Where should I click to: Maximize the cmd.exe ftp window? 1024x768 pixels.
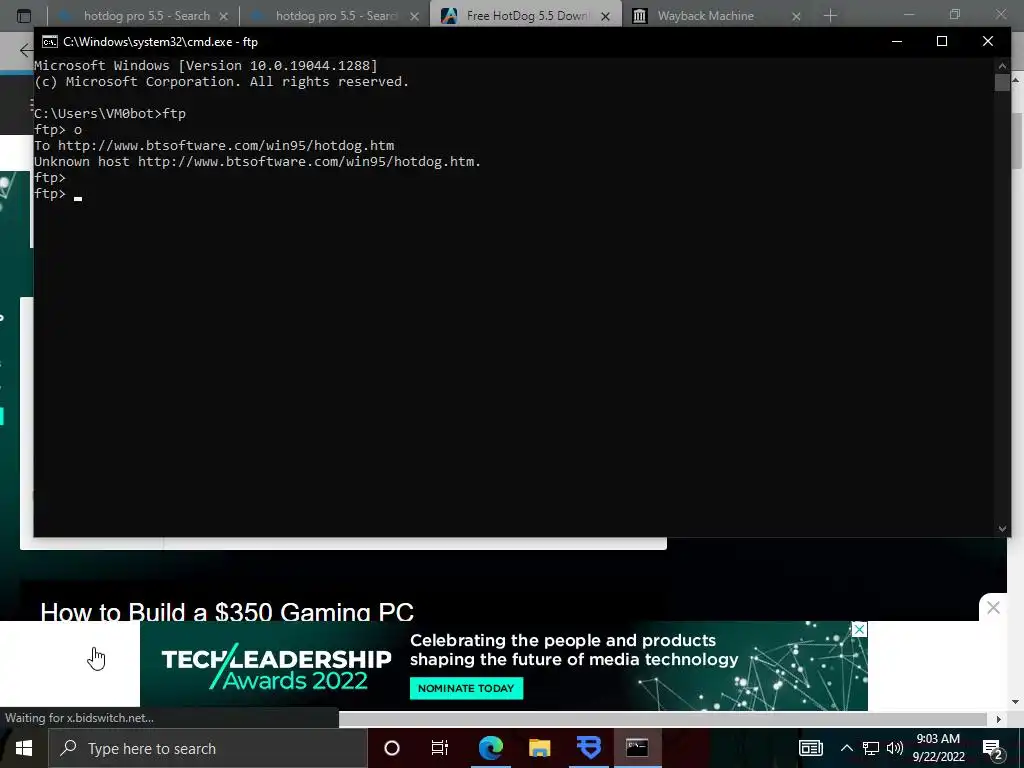(x=942, y=41)
